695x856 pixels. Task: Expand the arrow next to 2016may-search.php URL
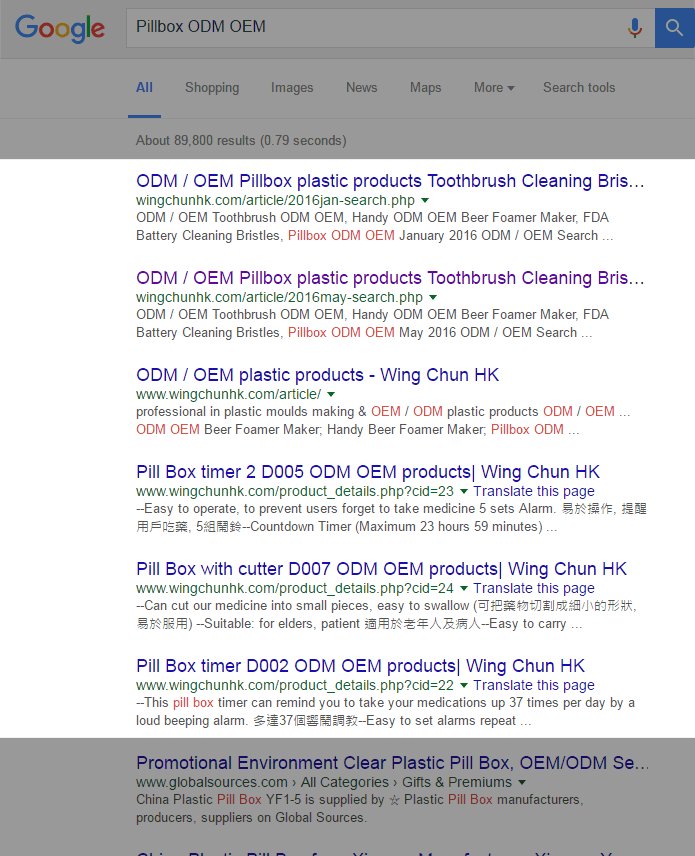click(x=433, y=298)
